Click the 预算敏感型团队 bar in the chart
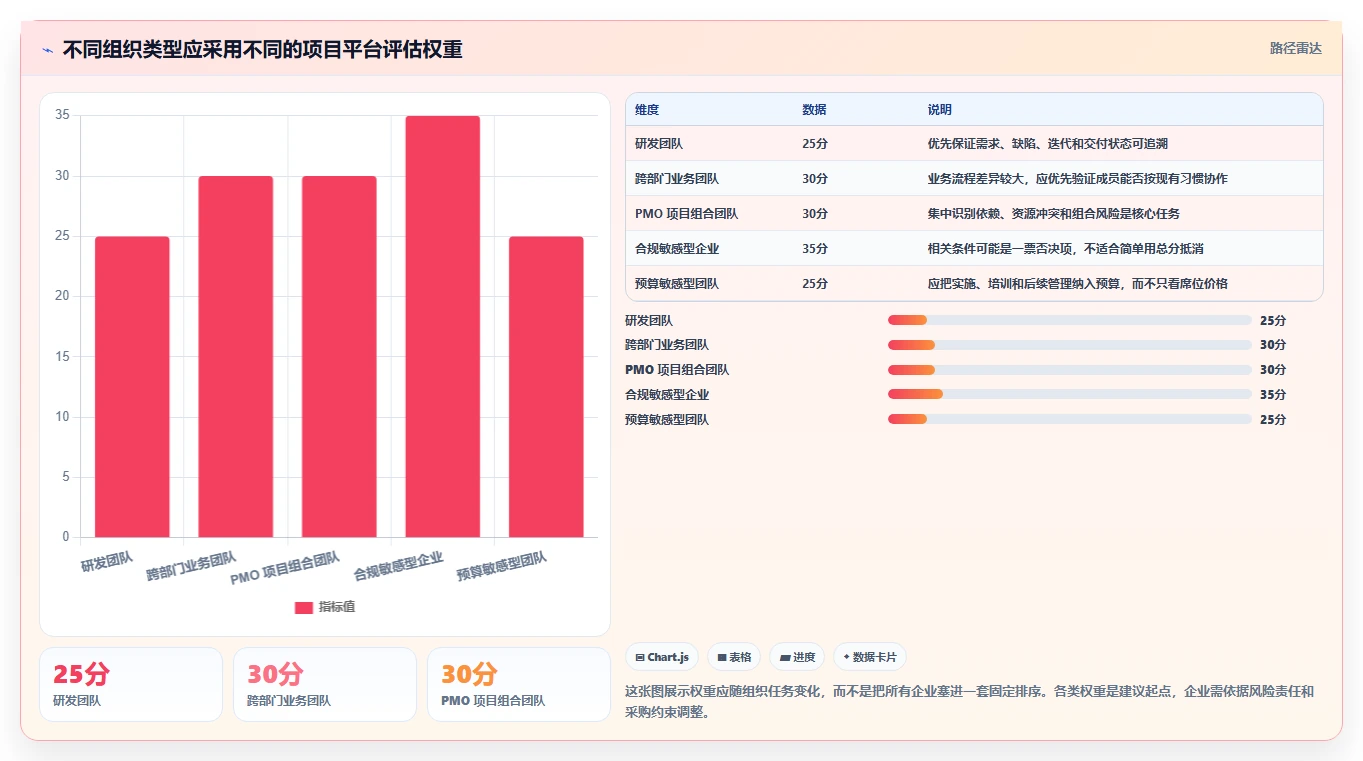The image size is (1363, 761). point(546,387)
